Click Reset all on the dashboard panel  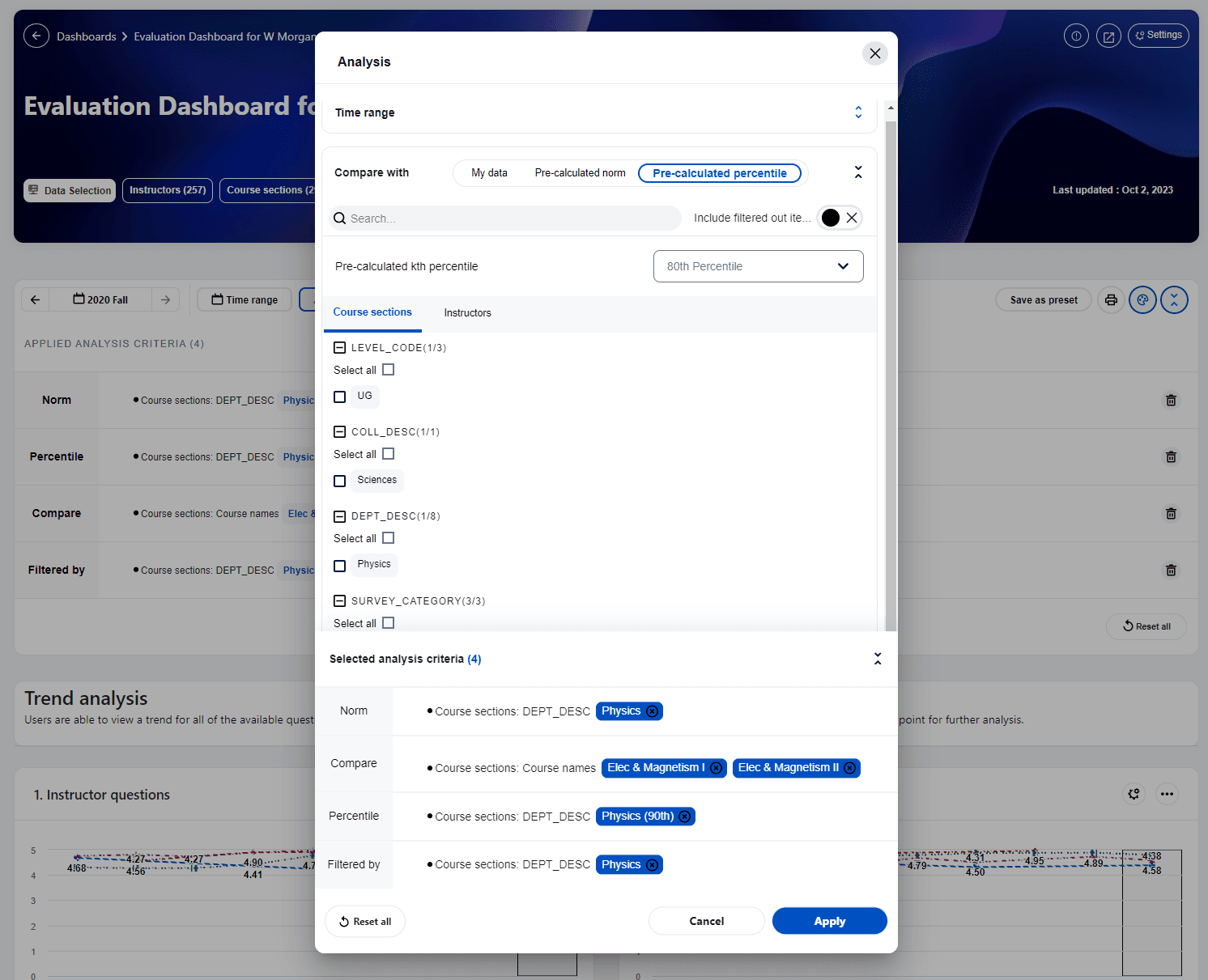tap(1146, 626)
